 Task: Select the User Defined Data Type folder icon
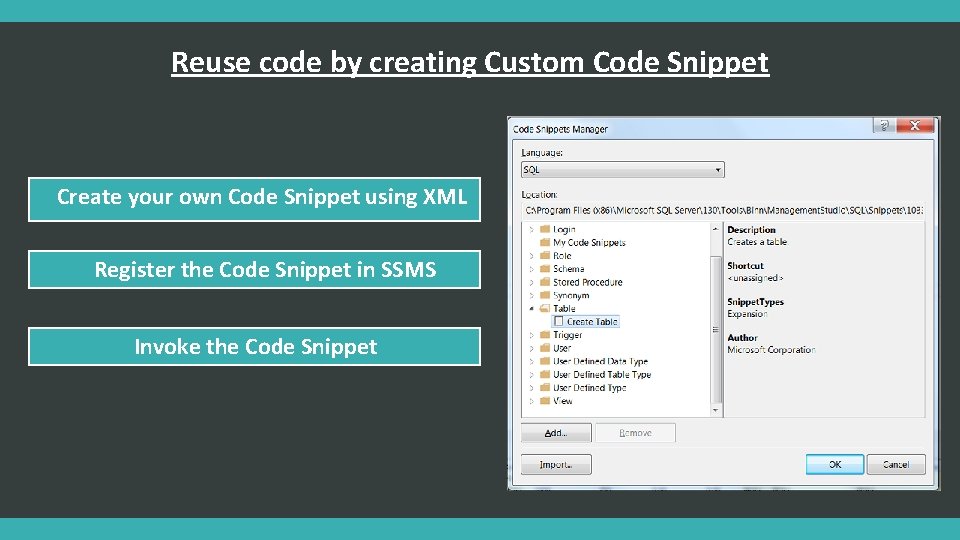[544, 361]
